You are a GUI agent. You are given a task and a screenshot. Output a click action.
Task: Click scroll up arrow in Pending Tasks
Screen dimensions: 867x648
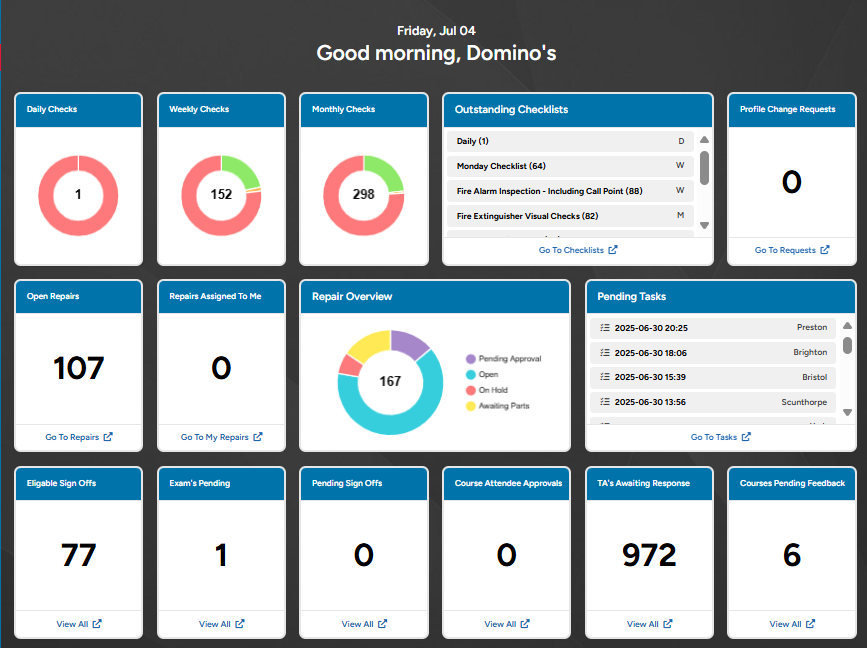click(847, 326)
